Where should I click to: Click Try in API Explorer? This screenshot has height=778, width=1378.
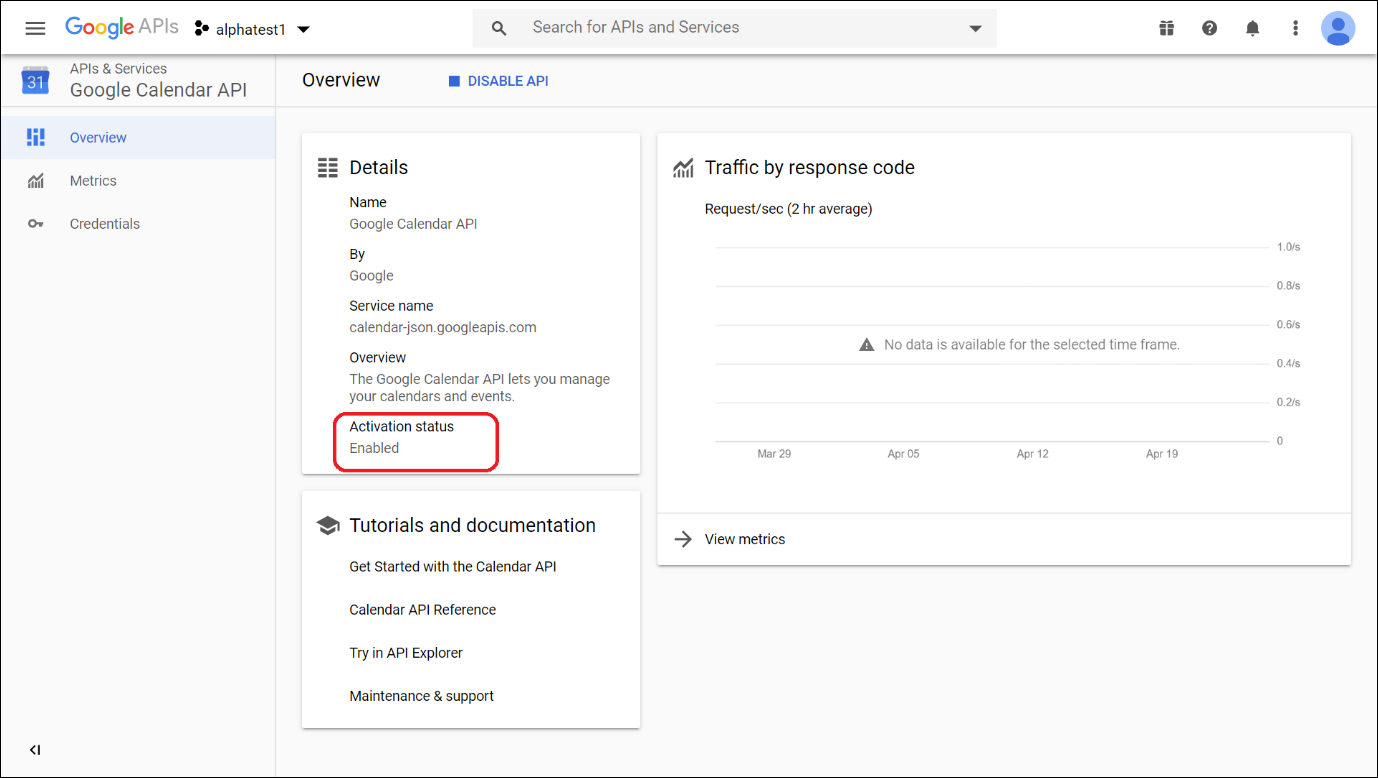coord(405,653)
